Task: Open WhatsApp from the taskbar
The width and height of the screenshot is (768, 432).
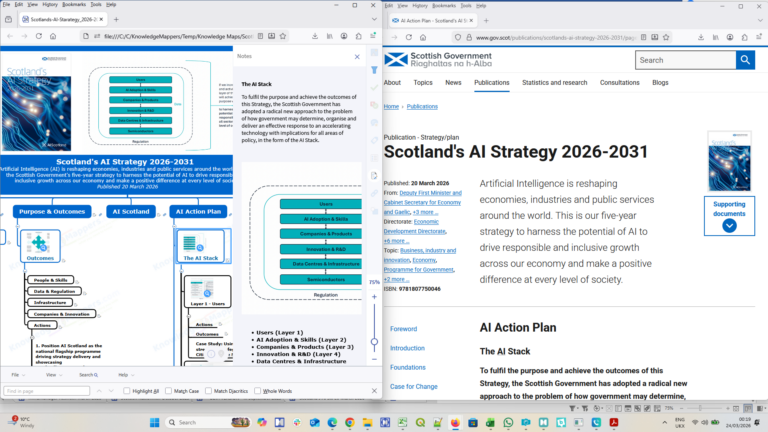Action: pyautogui.click(x=508, y=422)
